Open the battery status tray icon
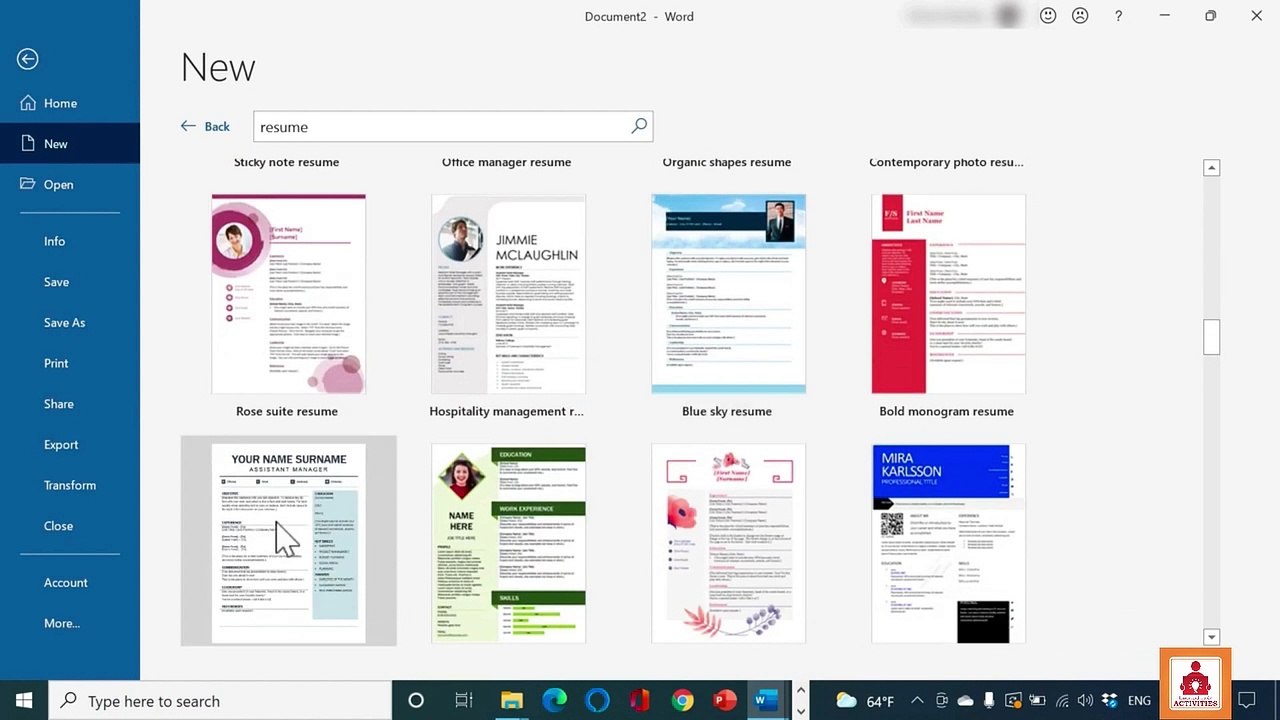This screenshot has height=720, width=1280. coord(1038,701)
